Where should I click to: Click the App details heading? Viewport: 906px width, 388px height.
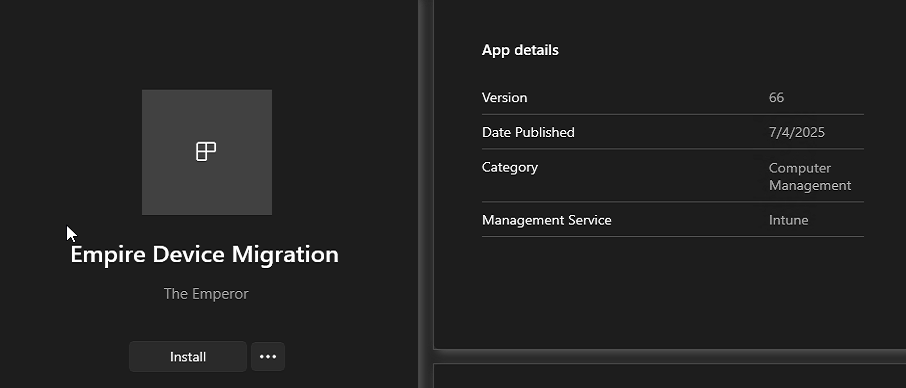click(520, 50)
